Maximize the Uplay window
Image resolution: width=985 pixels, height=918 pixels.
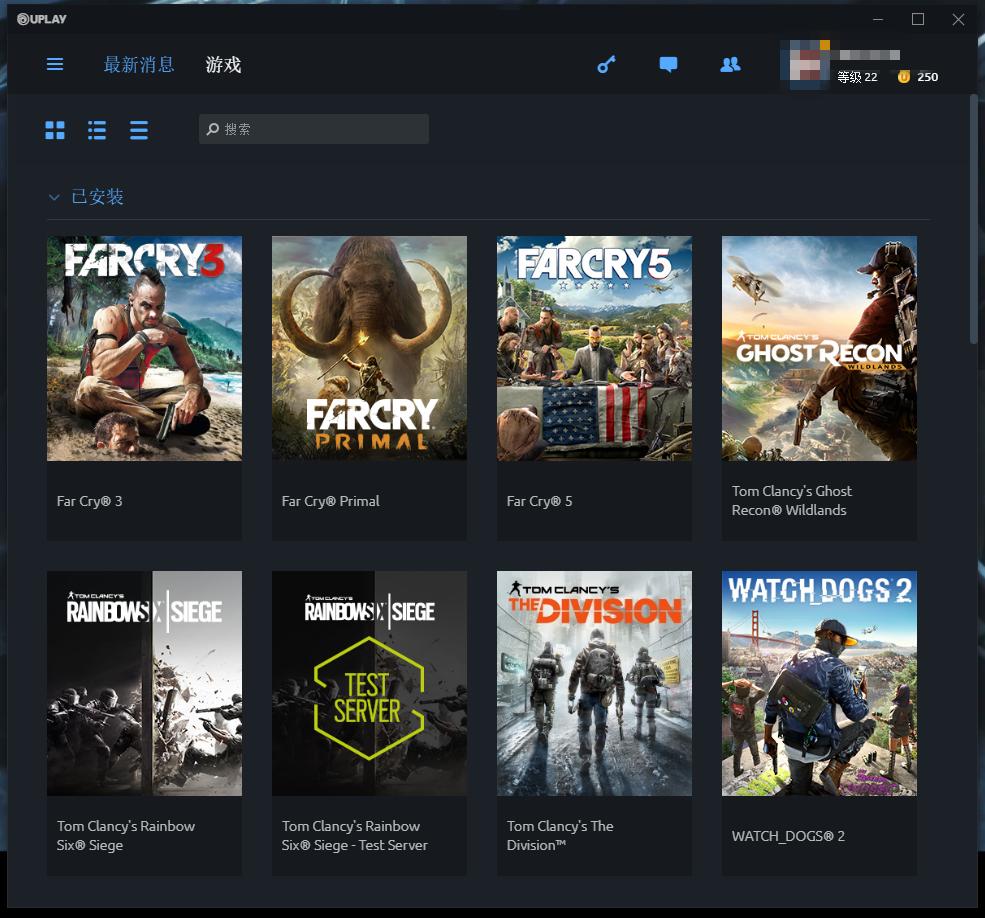918,19
